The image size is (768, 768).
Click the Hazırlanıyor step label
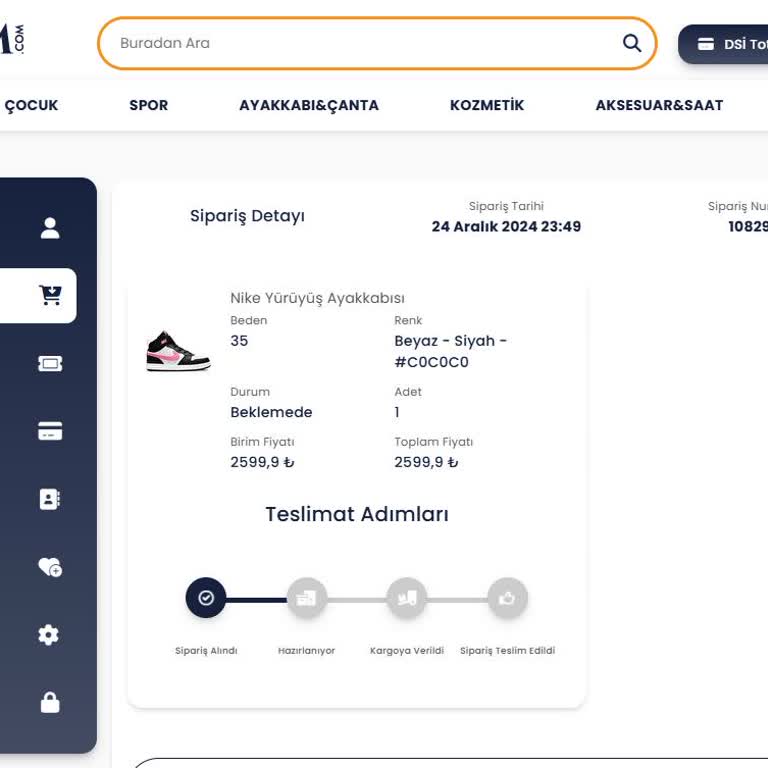pos(307,650)
